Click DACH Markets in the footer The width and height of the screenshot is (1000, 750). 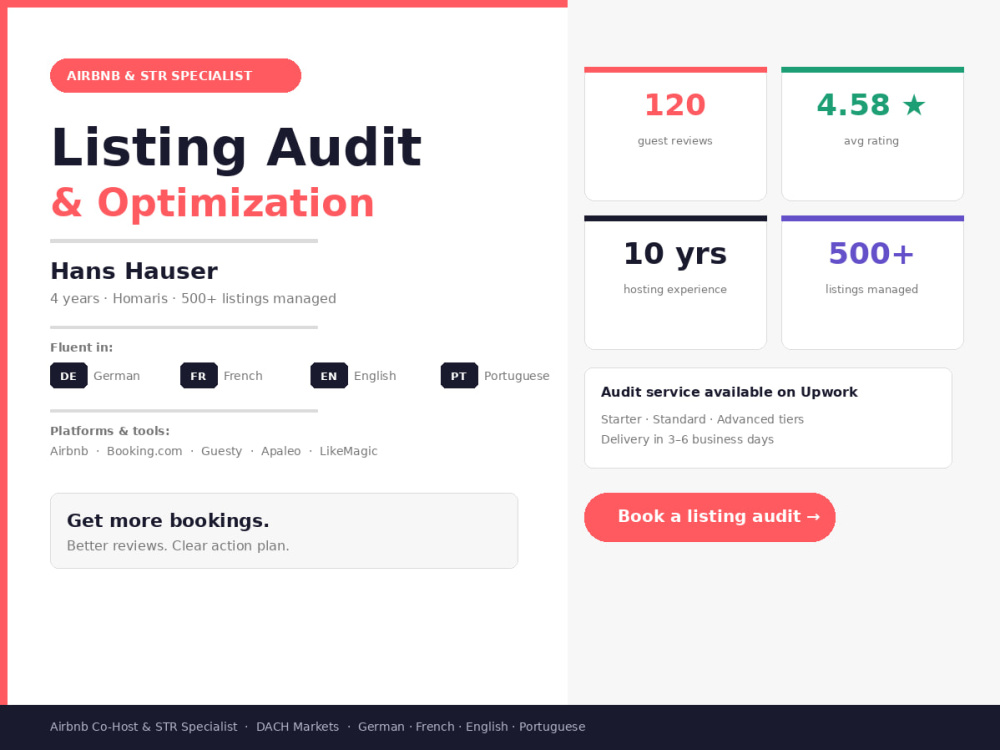(297, 726)
